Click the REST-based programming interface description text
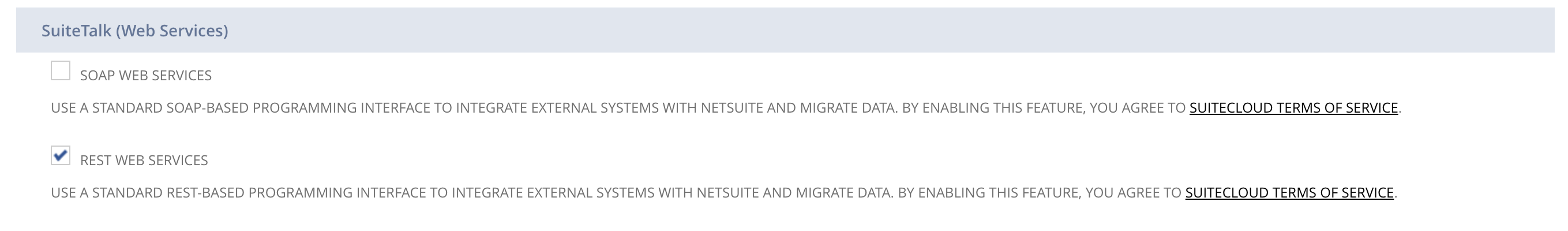The height and width of the screenshot is (231, 1568). (x=472, y=193)
